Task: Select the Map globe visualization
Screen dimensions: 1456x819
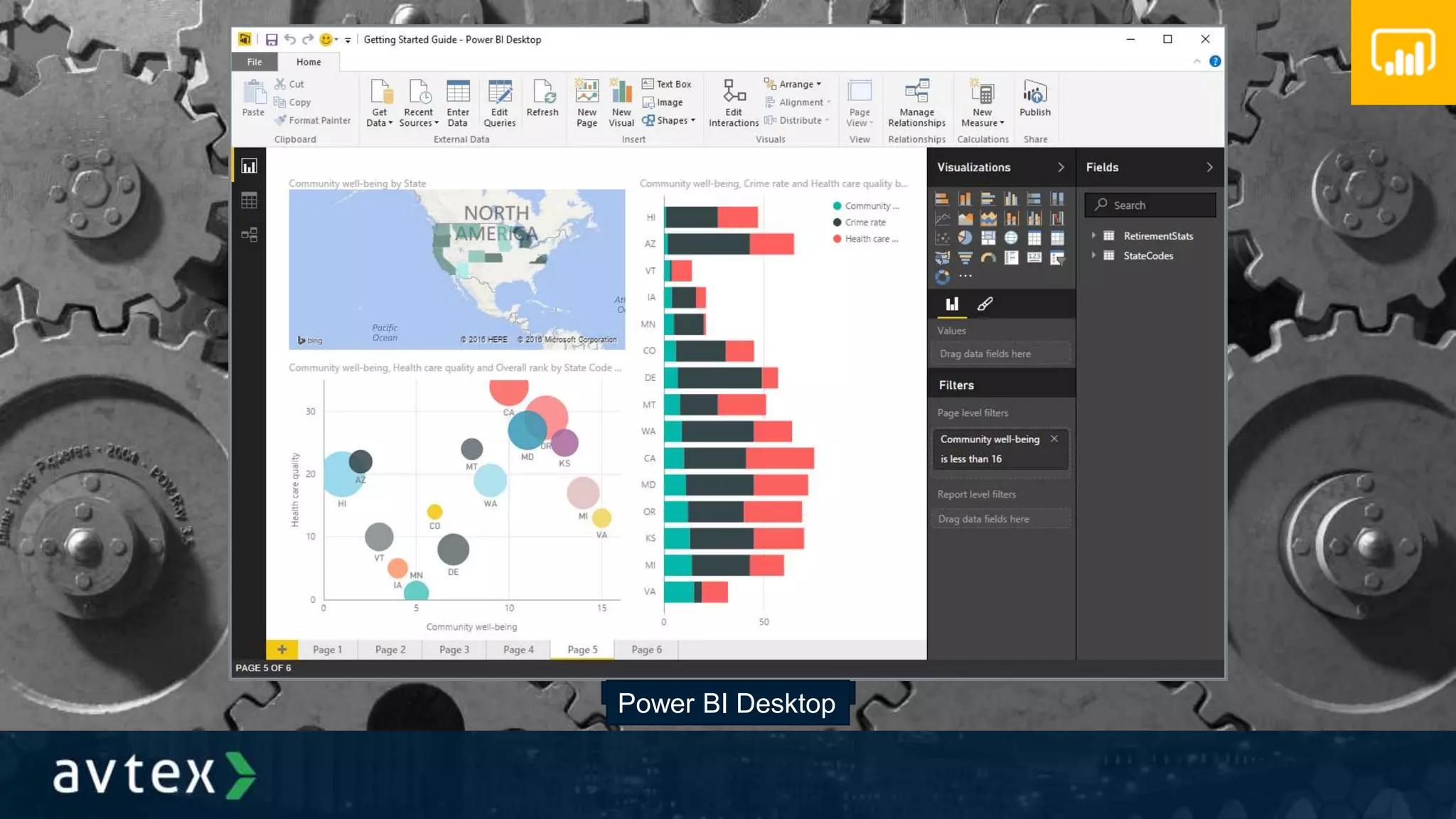Action: [x=1011, y=238]
